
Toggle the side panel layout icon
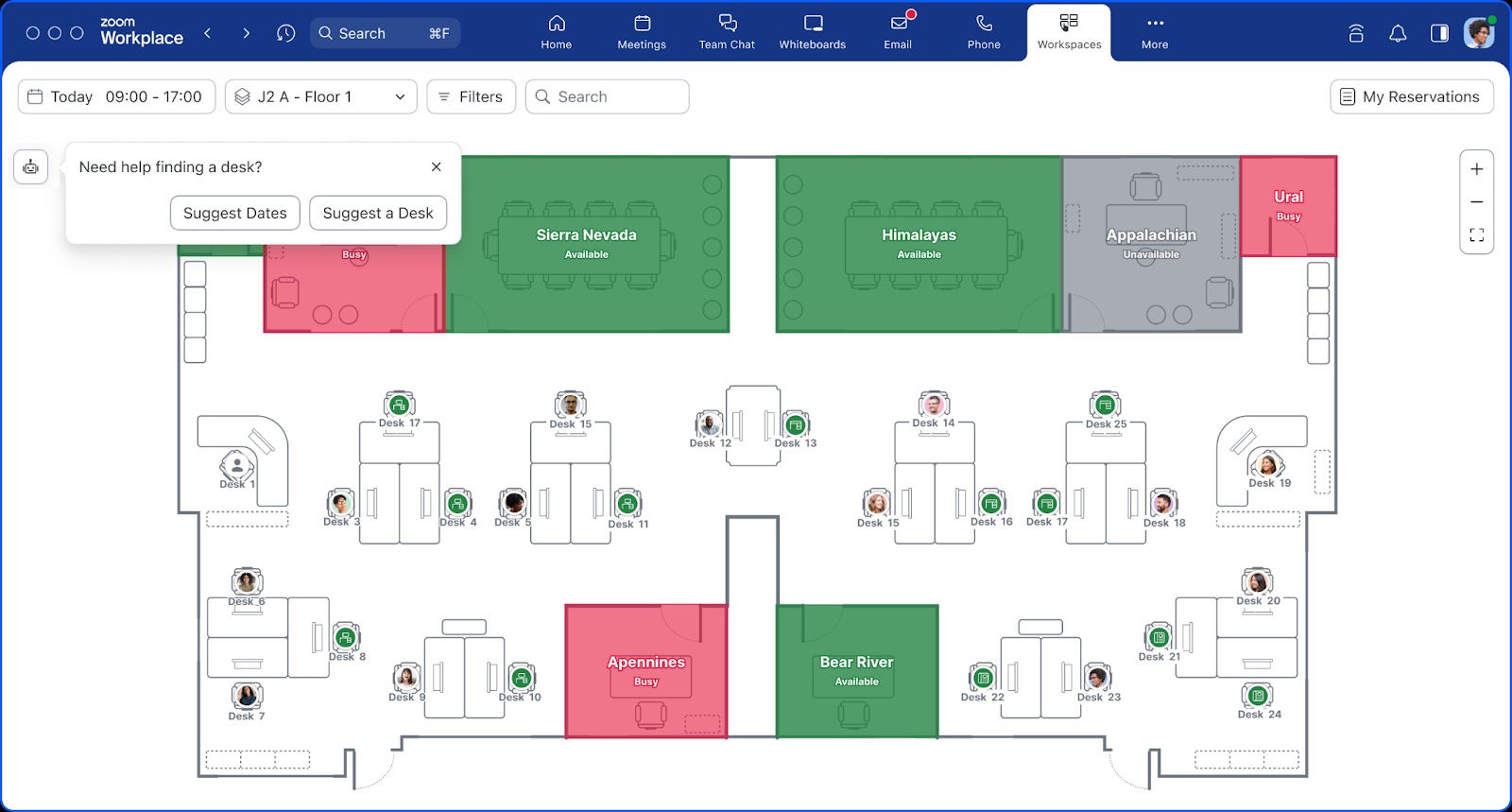(x=1439, y=33)
